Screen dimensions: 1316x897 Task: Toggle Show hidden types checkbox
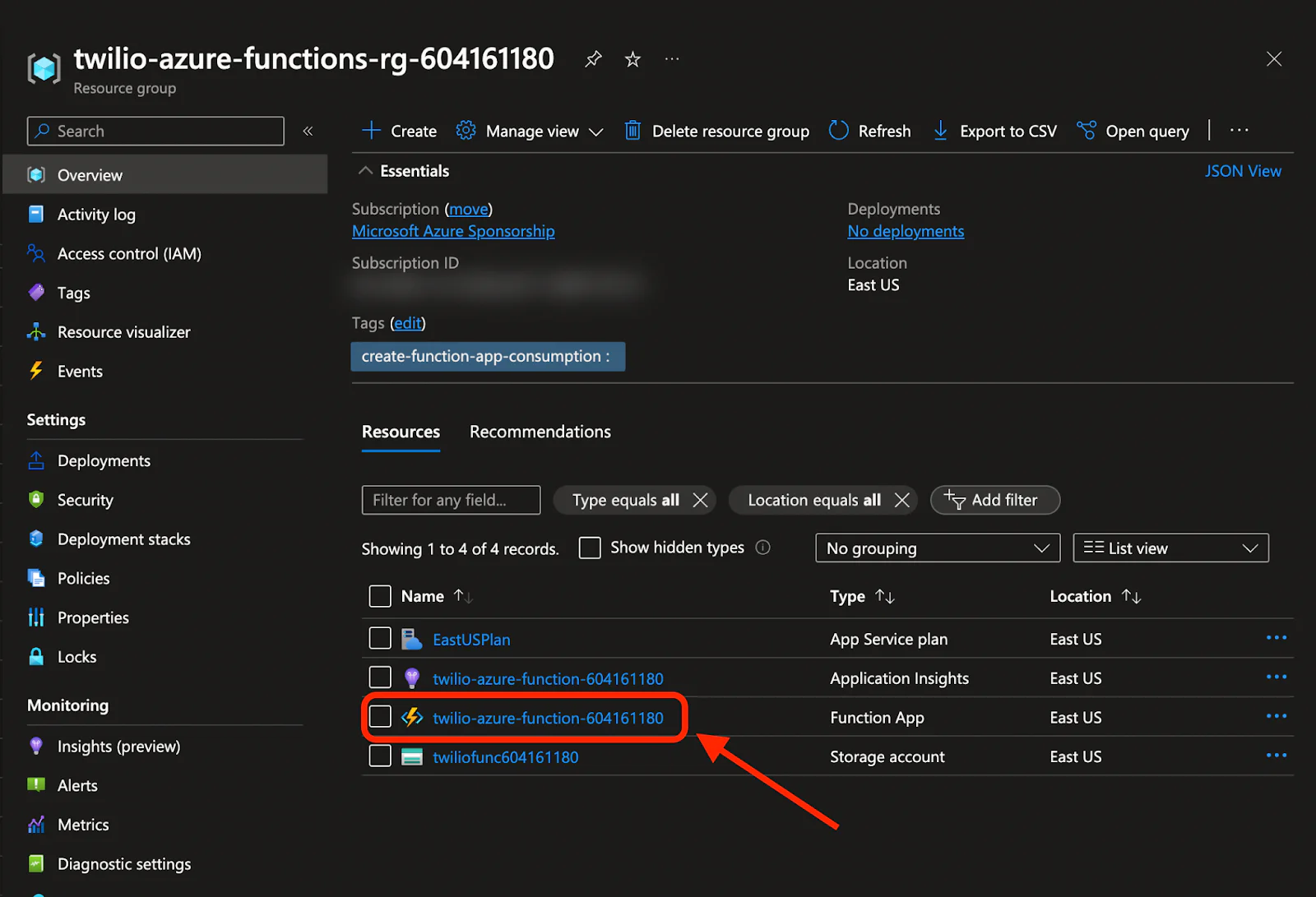(x=590, y=548)
